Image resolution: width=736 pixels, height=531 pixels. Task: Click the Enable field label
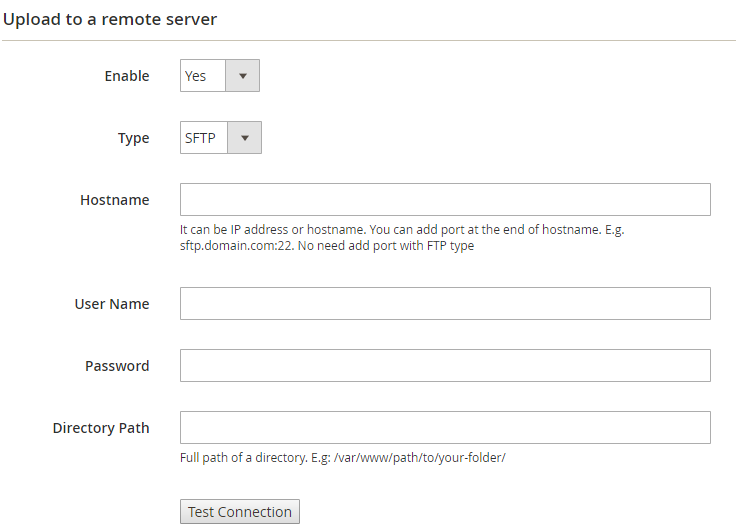pyautogui.click(x=127, y=76)
